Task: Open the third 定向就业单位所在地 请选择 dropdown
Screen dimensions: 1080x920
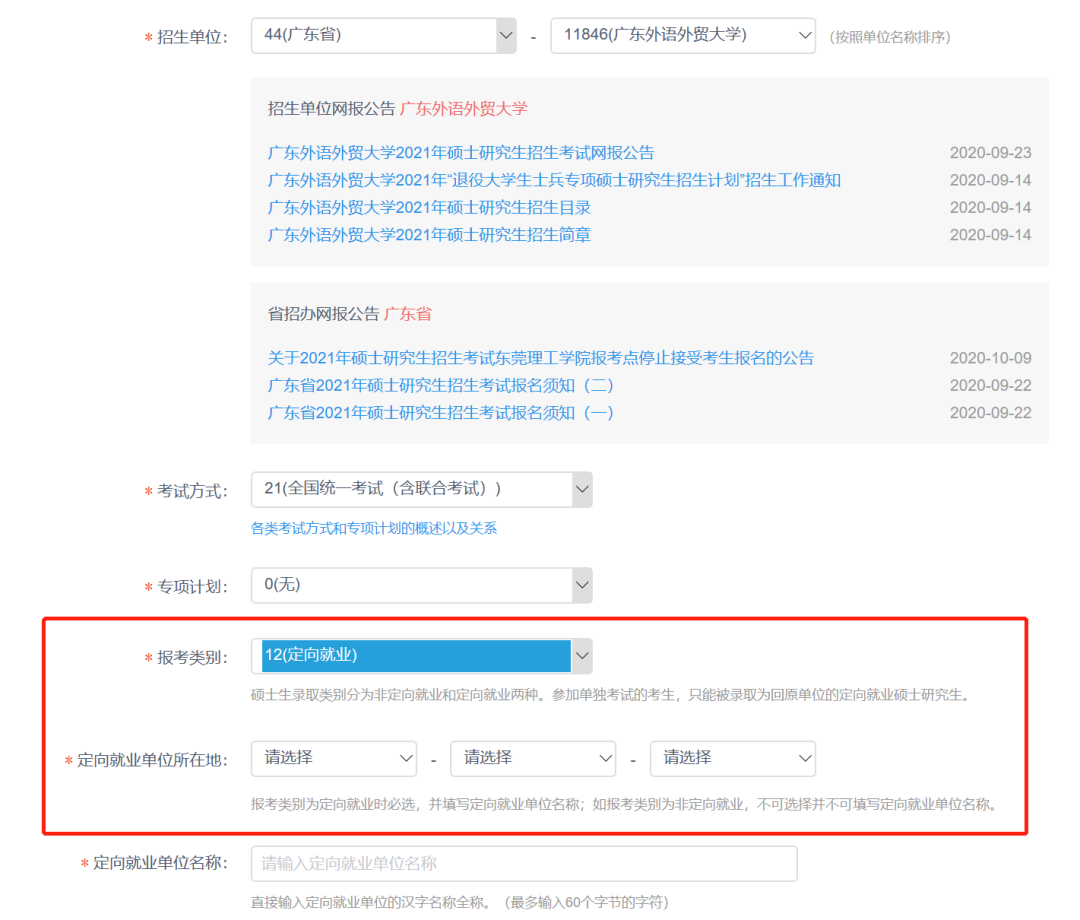Action: pos(732,759)
